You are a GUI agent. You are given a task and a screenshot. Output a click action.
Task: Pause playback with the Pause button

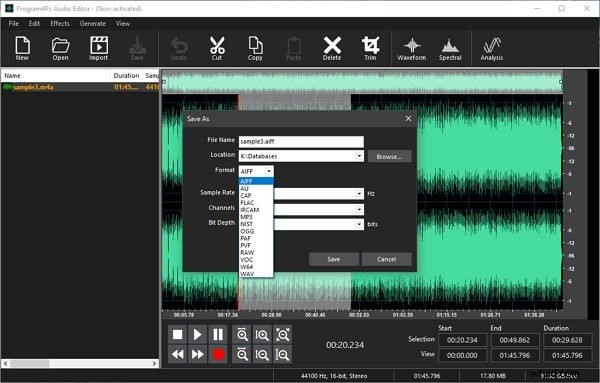pyautogui.click(x=218, y=335)
